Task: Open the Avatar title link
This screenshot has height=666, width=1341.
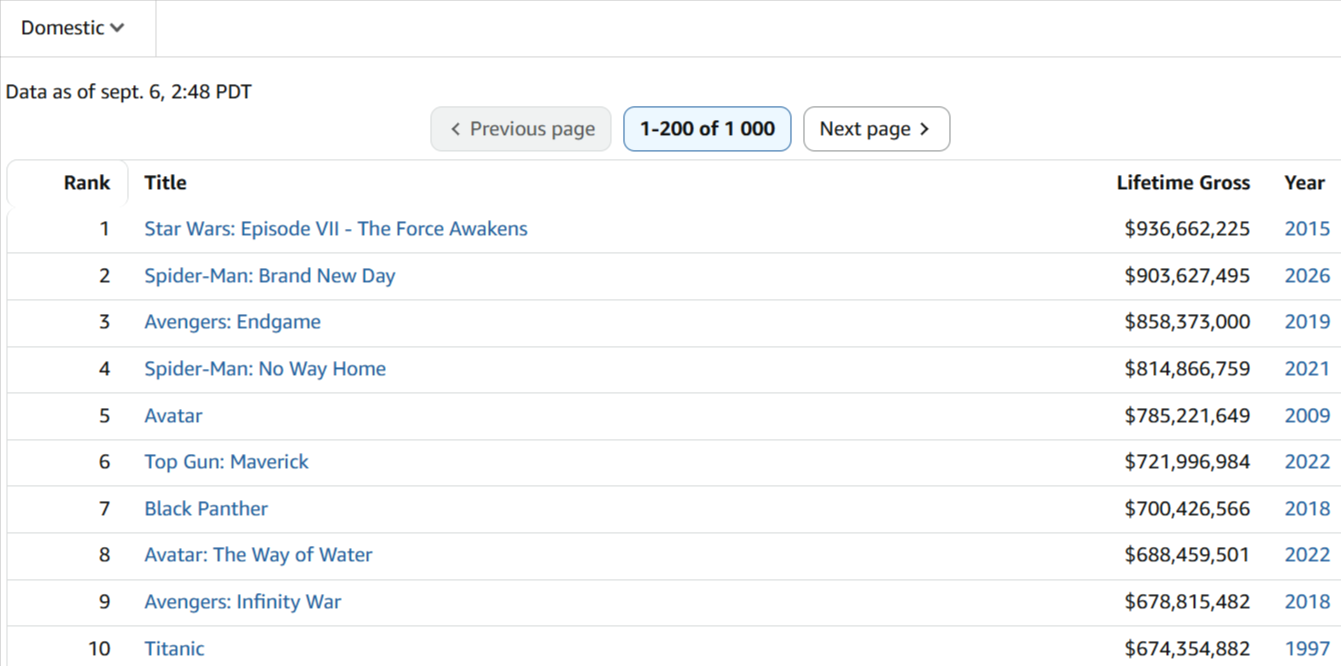Action: pos(173,416)
